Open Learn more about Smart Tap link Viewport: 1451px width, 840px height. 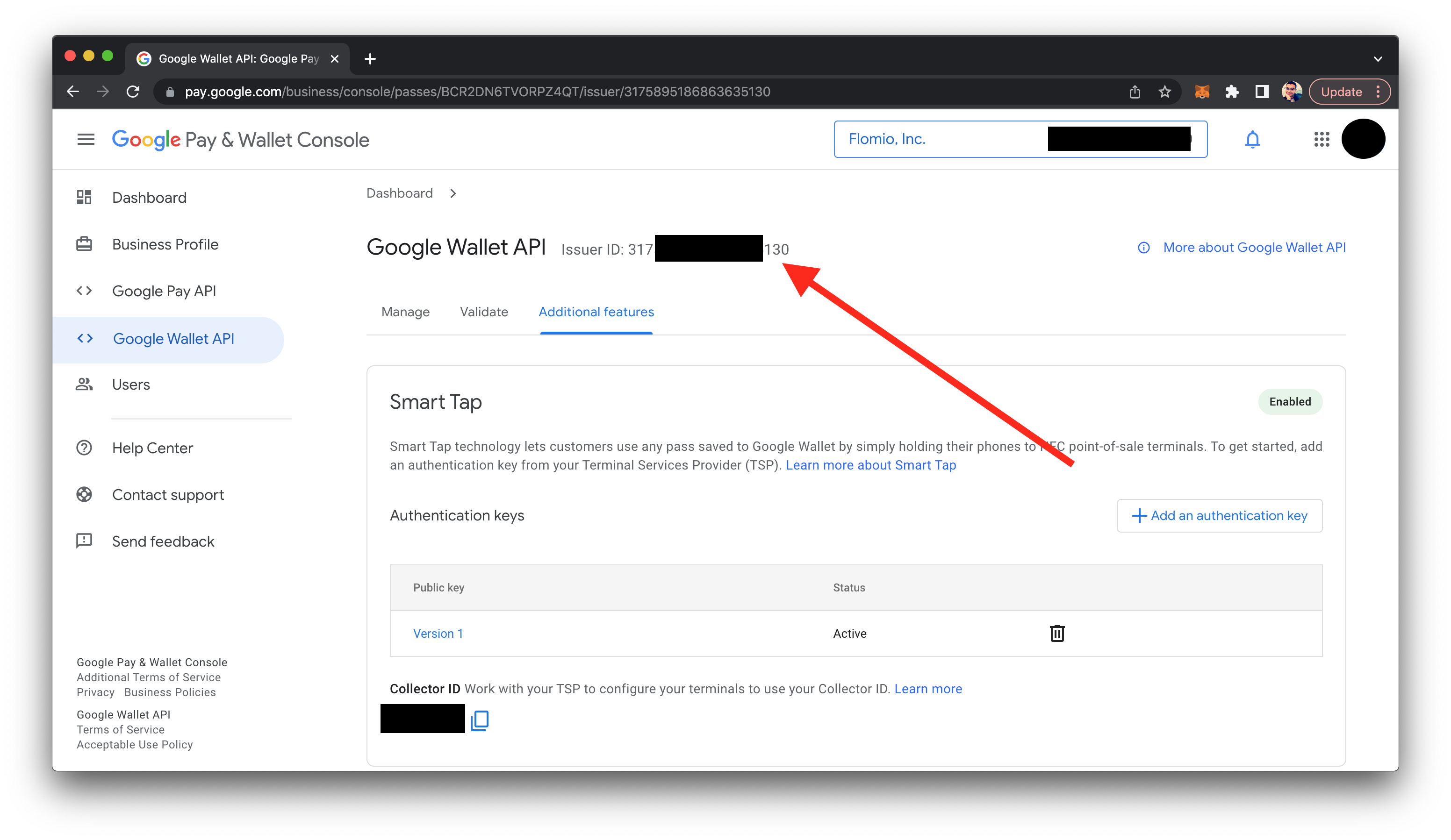(870, 465)
